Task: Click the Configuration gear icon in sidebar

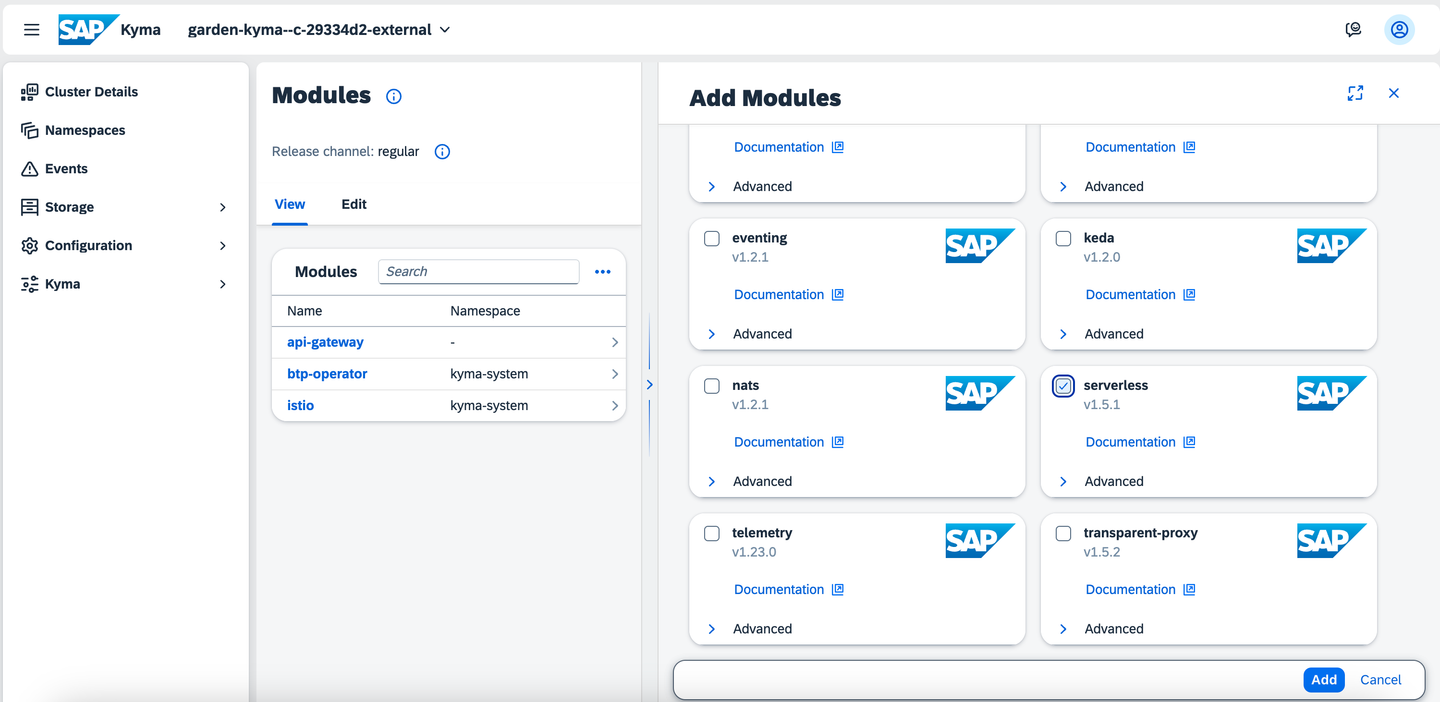Action: coord(30,246)
